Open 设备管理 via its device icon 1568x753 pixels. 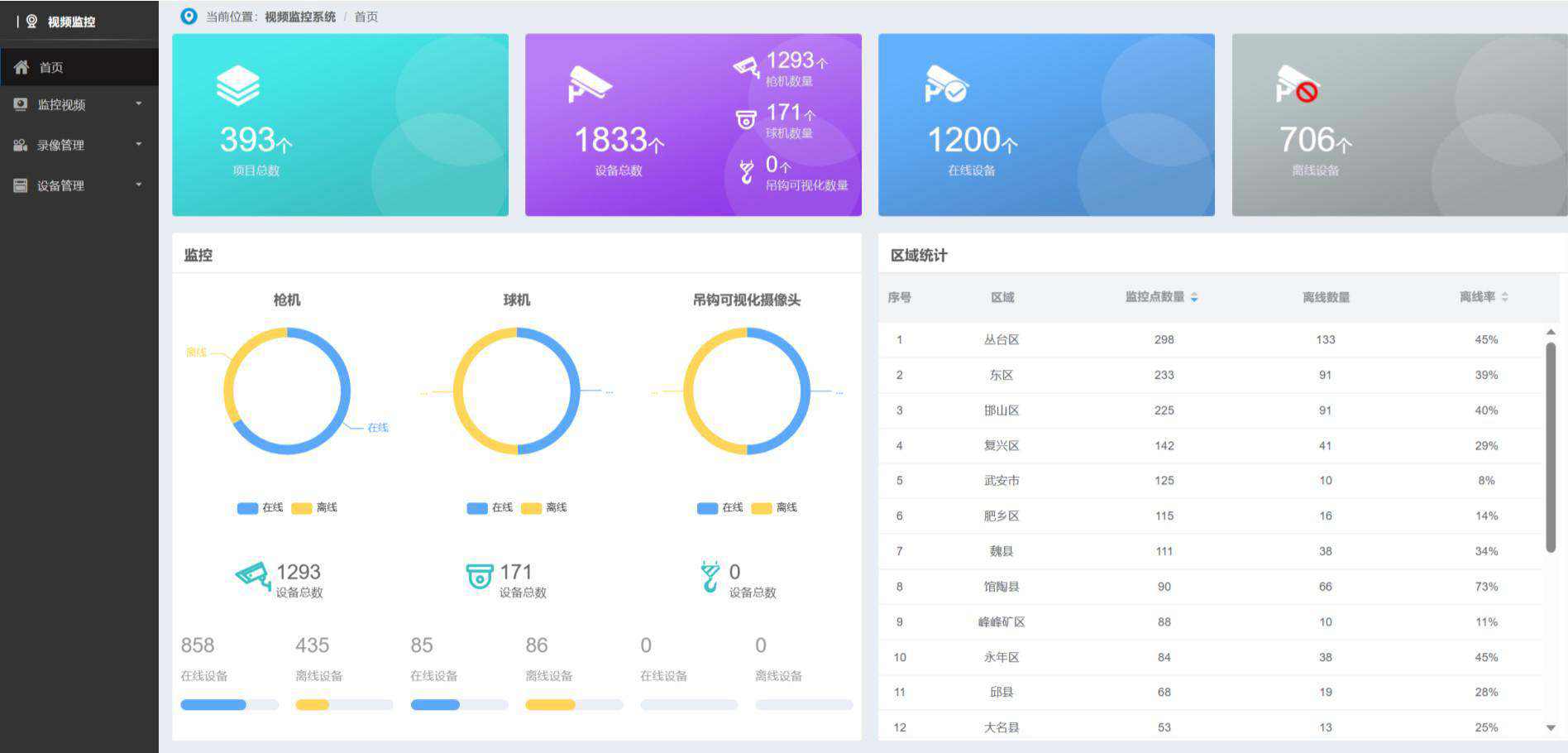tap(21, 185)
